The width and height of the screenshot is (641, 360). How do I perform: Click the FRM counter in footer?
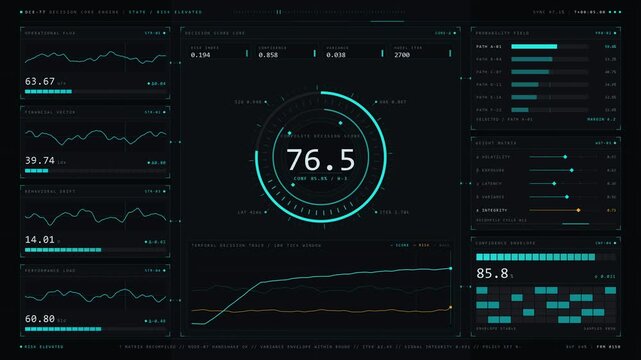[x=608, y=347]
